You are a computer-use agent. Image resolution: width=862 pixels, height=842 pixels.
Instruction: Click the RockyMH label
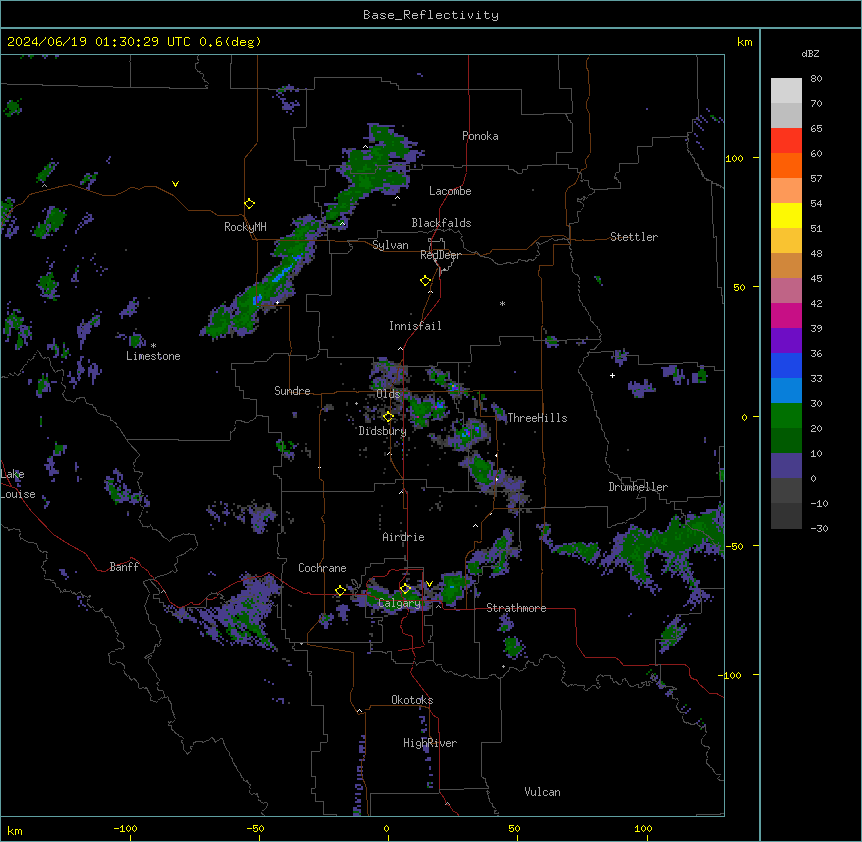click(245, 226)
